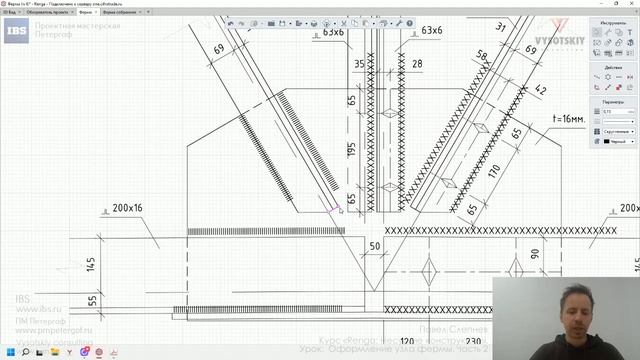Click the Redo arrow in the top toolbar
The width and height of the screenshot is (640, 360).
[241, 24]
